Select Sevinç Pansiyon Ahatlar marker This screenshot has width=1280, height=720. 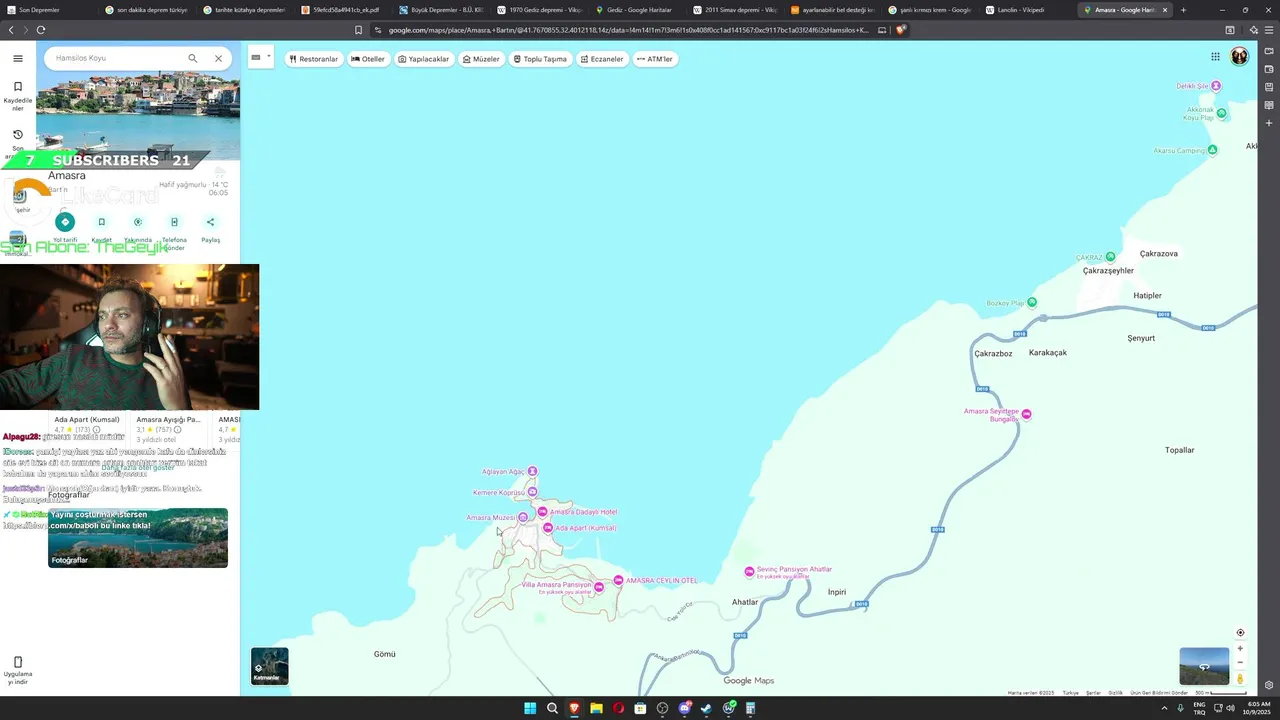point(749,572)
